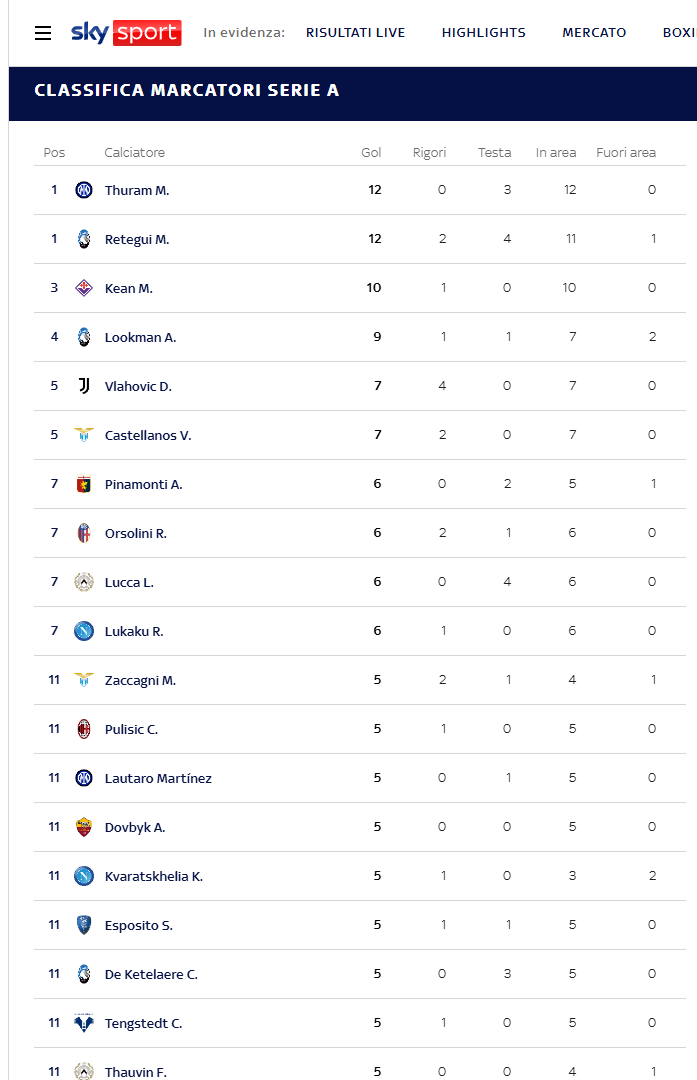Click Bologna crest beside Orsolini R.

pos(84,533)
